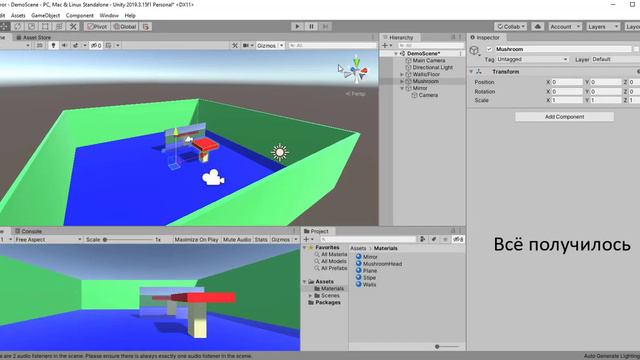The image size is (640, 360).
Task: Toggle Mute Audio in Game view
Action: 237,240
